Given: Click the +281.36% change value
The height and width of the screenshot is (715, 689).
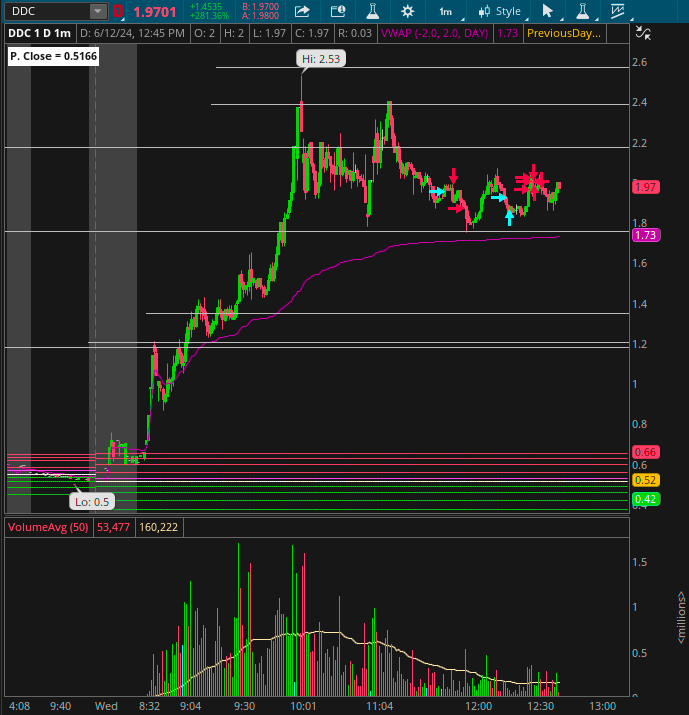Looking at the screenshot, I should [x=209, y=16].
